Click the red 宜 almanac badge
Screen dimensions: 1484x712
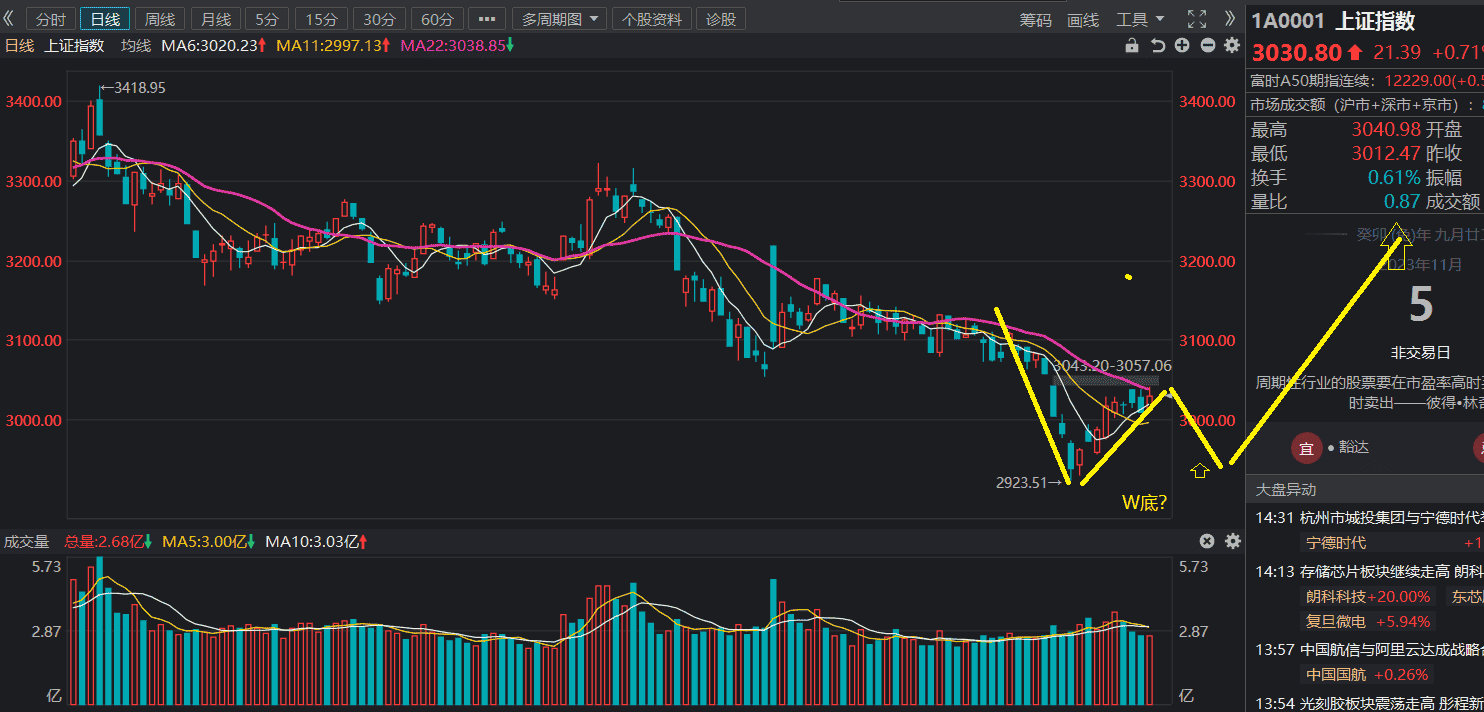1306,447
